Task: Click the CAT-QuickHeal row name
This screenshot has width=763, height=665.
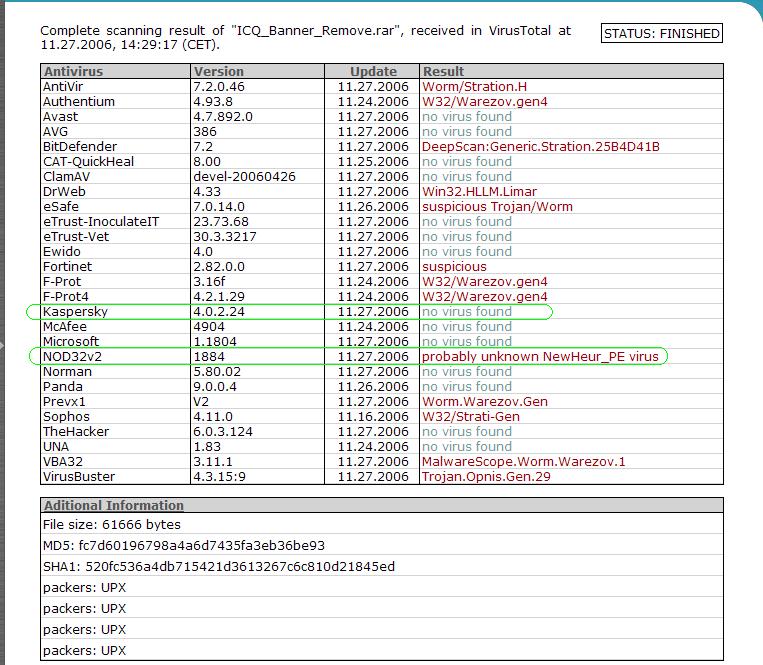Action: [88, 162]
